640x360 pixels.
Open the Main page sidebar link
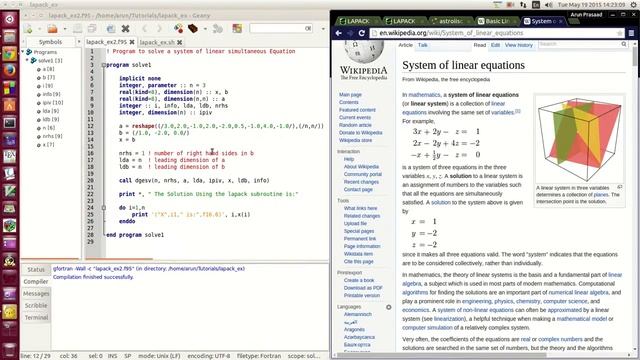pos(350,95)
